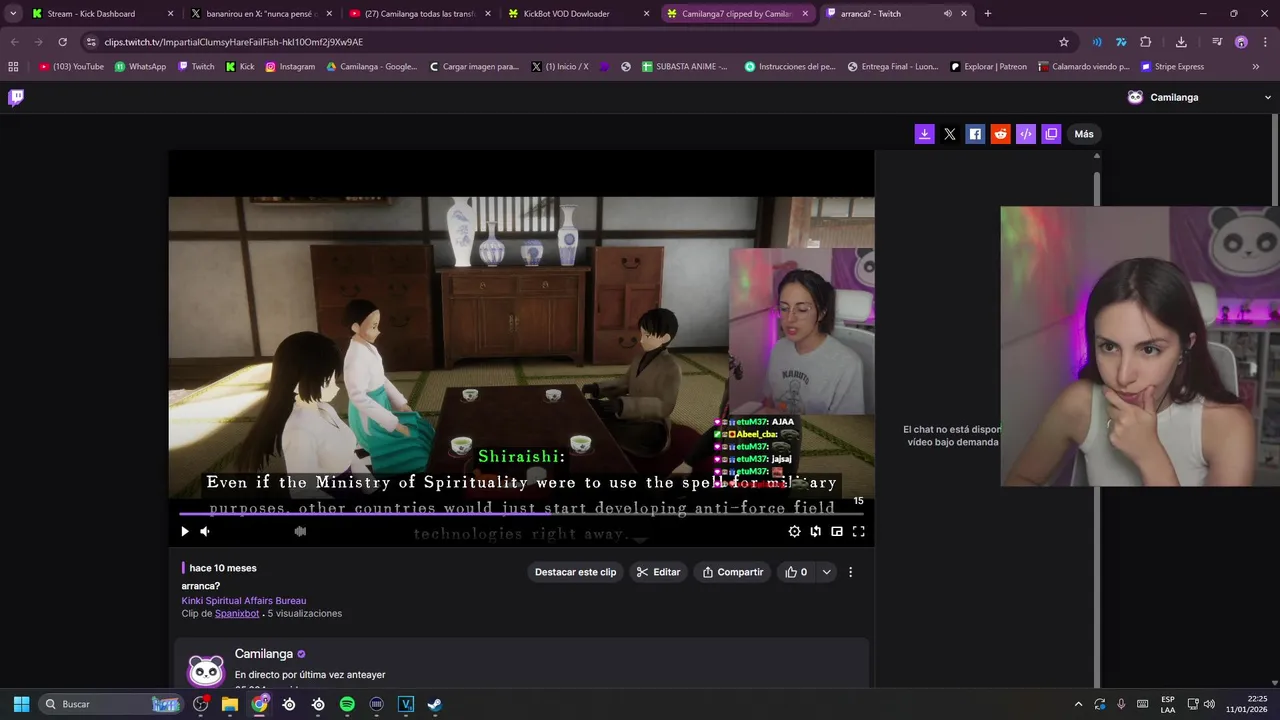The image size is (1280, 720).
Task: Expand tab search dropdown arrow
Action: point(13,14)
